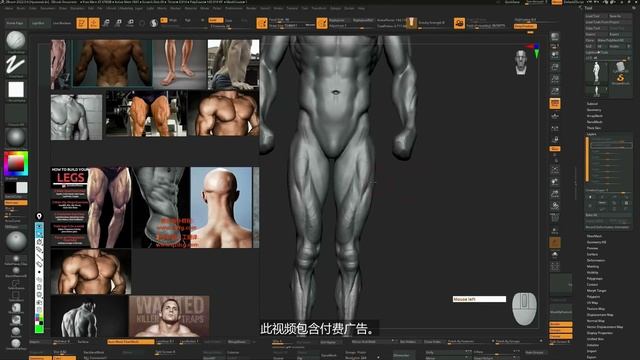Enable the Zsub sculpt mode

229,20
